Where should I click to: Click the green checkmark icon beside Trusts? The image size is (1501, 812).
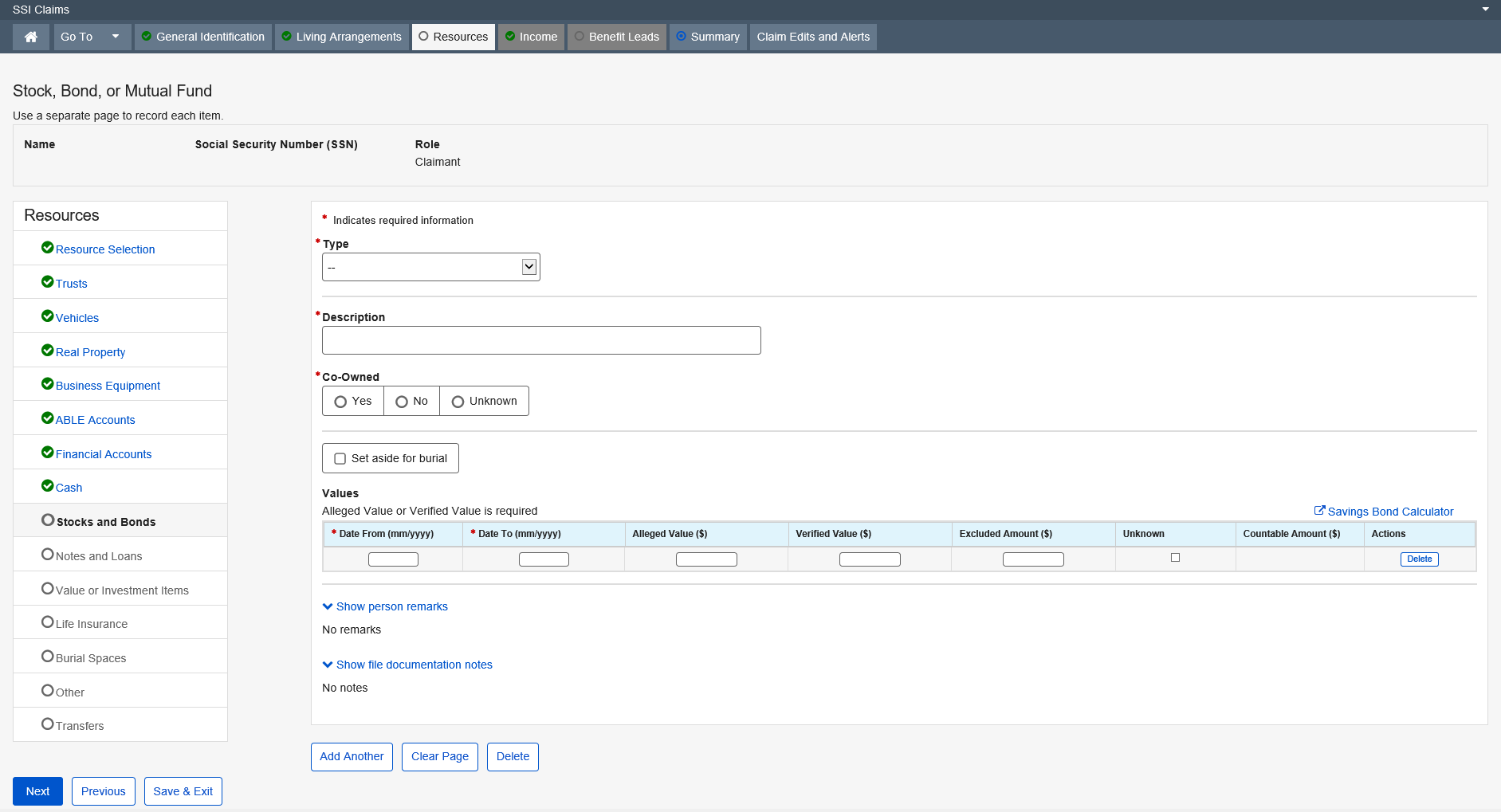[47, 282]
